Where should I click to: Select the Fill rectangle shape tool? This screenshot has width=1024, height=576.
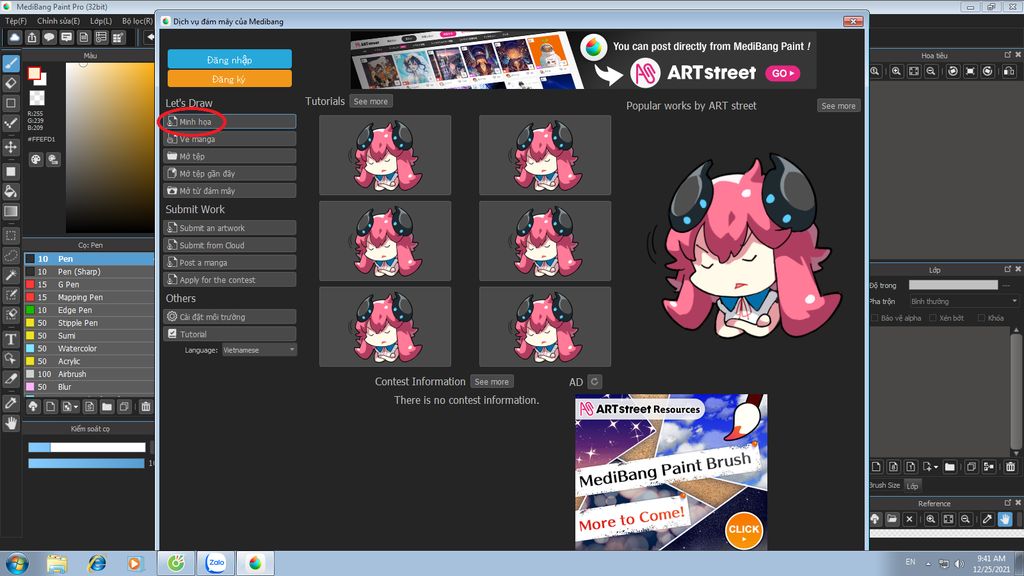click(11, 171)
